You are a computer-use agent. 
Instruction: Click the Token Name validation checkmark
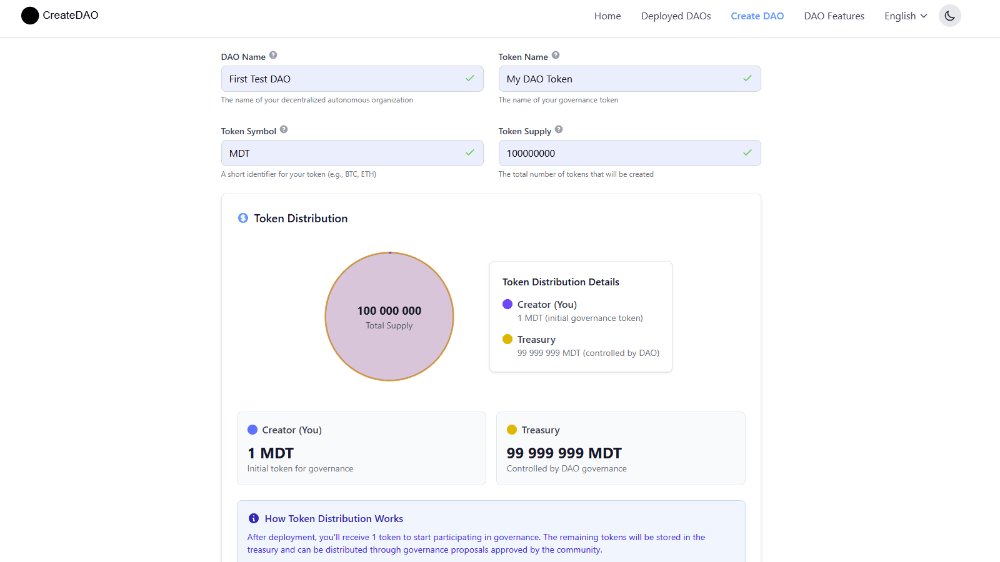(x=747, y=78)
